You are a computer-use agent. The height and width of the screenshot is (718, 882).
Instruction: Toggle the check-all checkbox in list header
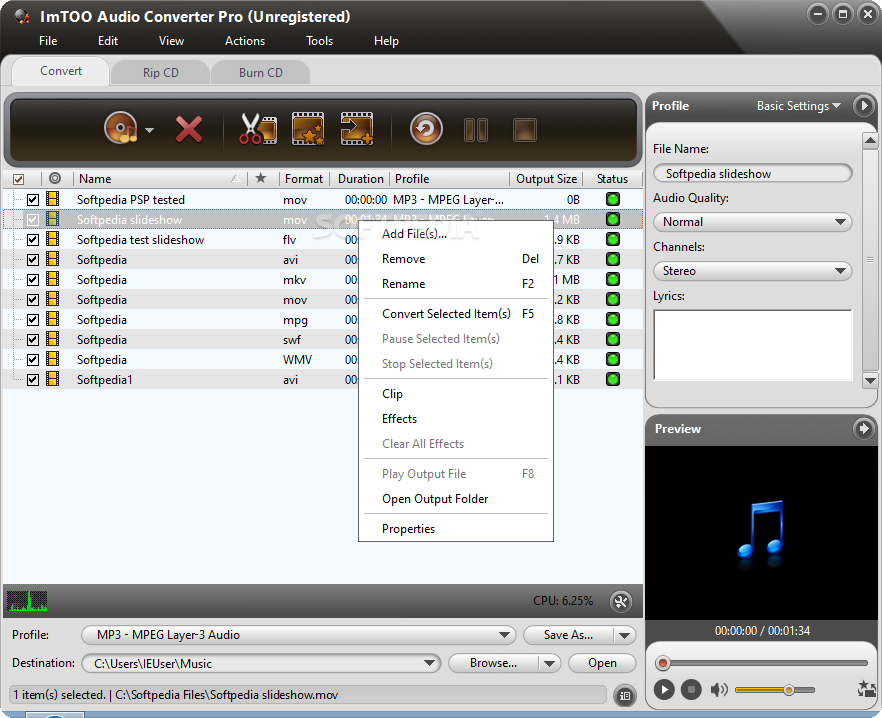[x=19, y=180]
